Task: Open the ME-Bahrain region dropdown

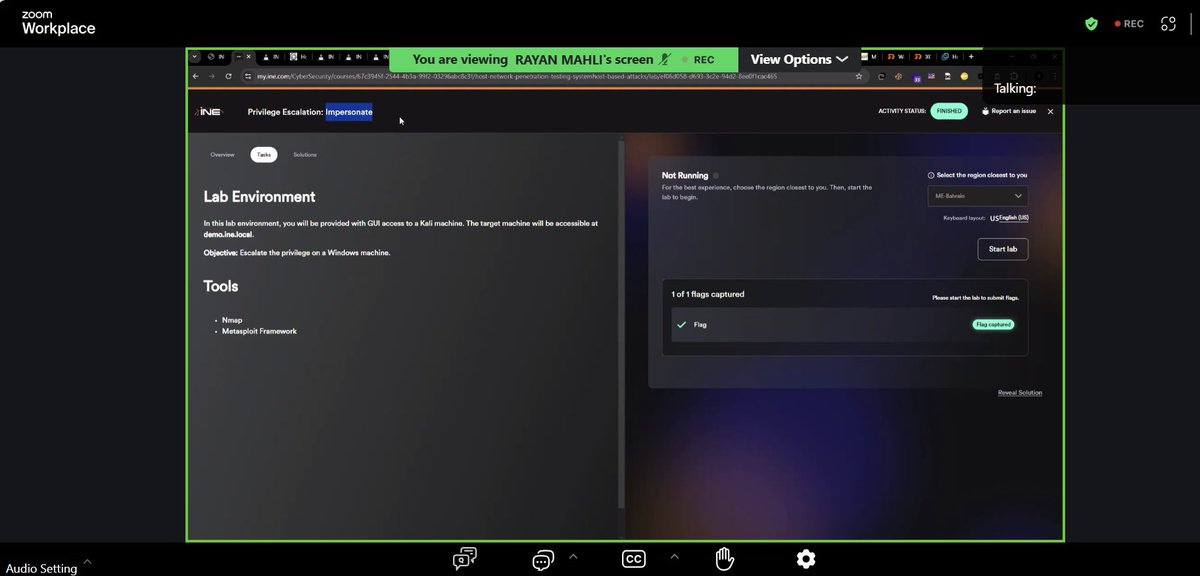Action: [977, 196]
